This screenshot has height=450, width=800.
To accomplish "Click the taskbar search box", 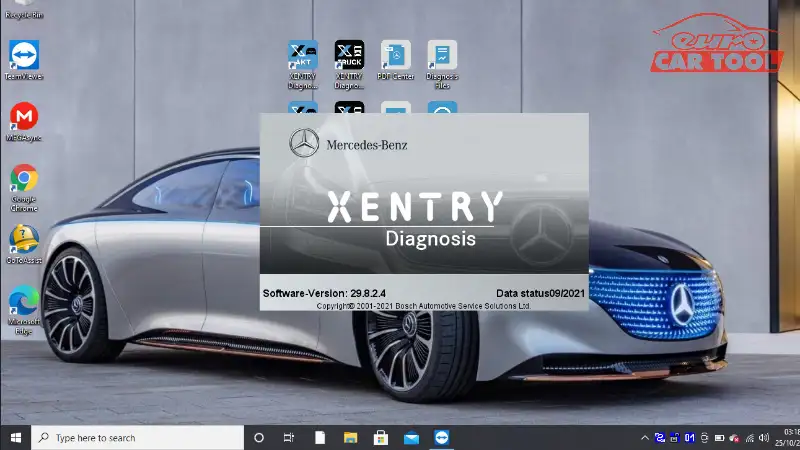I will (x=138, y=438).
